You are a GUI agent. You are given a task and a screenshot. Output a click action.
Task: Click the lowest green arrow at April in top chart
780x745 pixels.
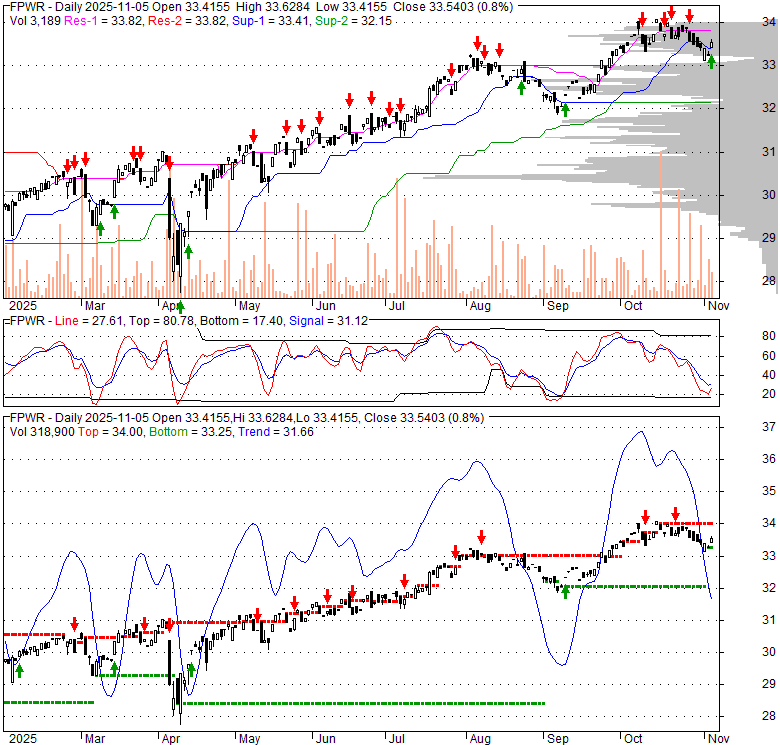click(x=180, y=279)
